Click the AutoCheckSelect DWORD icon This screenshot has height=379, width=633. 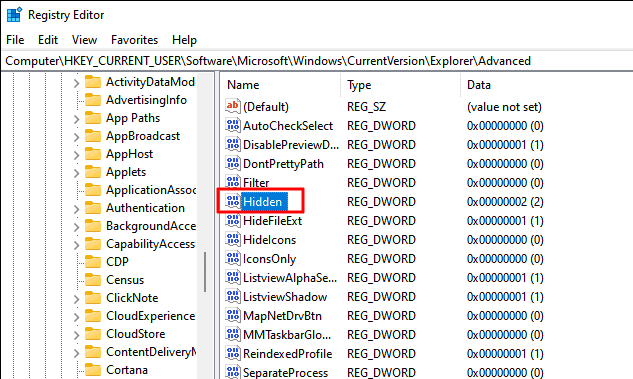point(233,126)
